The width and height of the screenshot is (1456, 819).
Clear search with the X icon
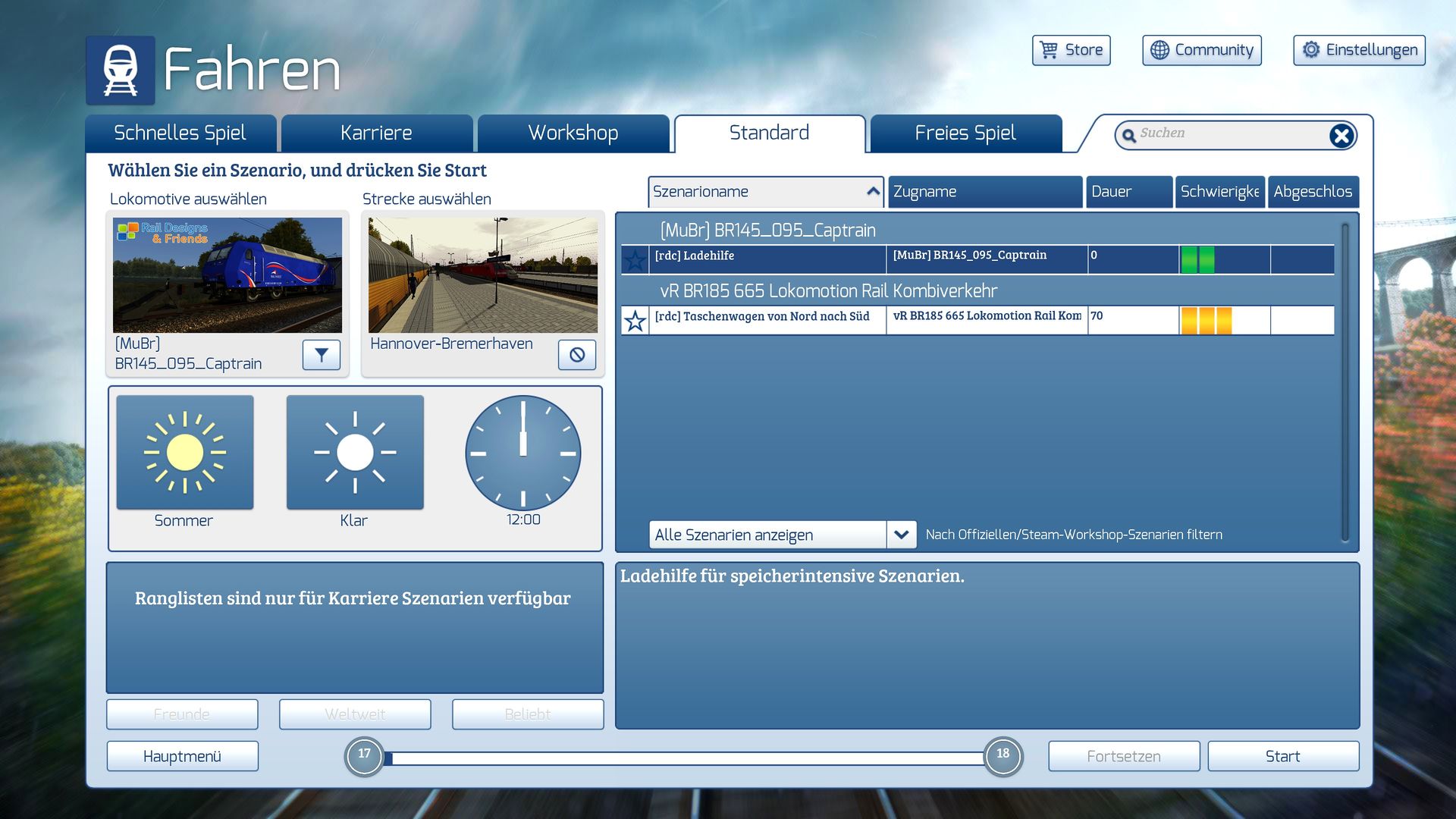(x=1341, y=136)
